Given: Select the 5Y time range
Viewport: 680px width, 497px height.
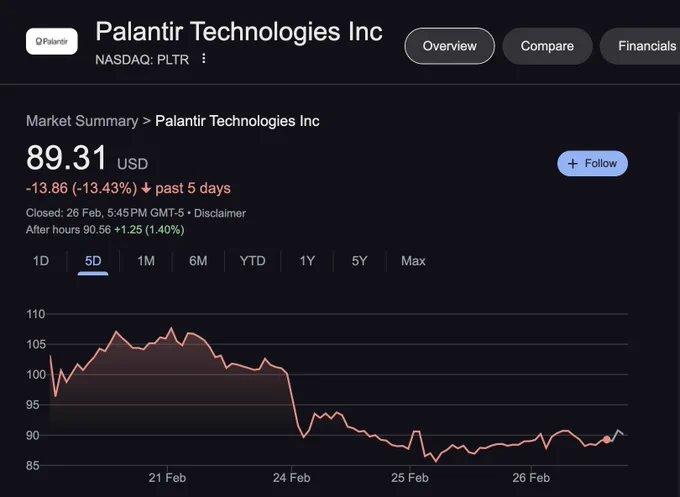Looking at the screenshot, I should pyautogui.click(x=359, y=261).
